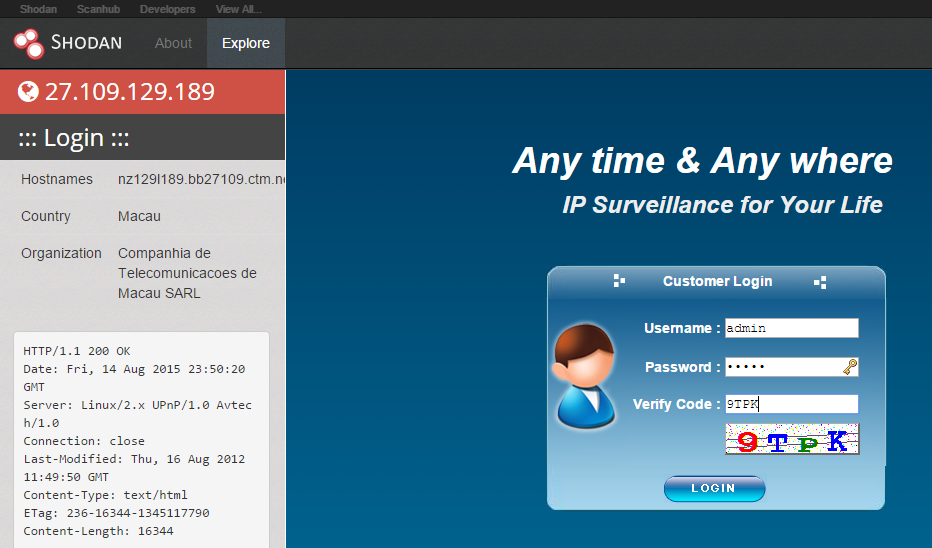
Task: Click the hostname nz129l189.bb27109.ctm value
Action: (201, 179)
